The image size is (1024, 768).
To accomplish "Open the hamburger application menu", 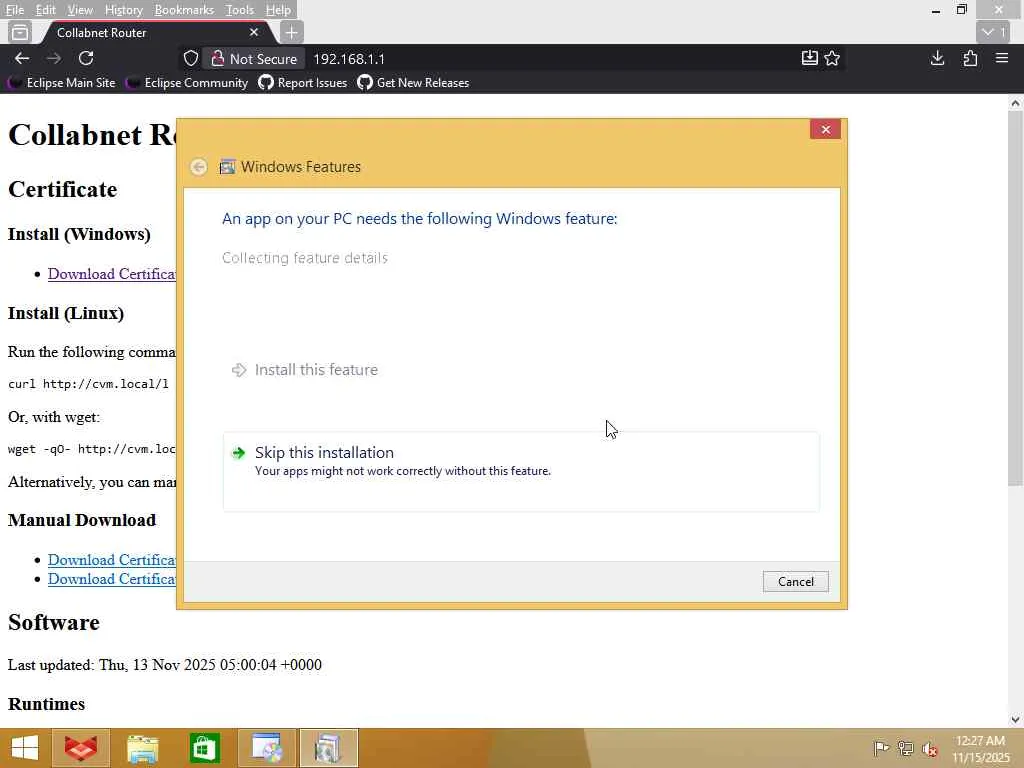I will point(1002,59).
